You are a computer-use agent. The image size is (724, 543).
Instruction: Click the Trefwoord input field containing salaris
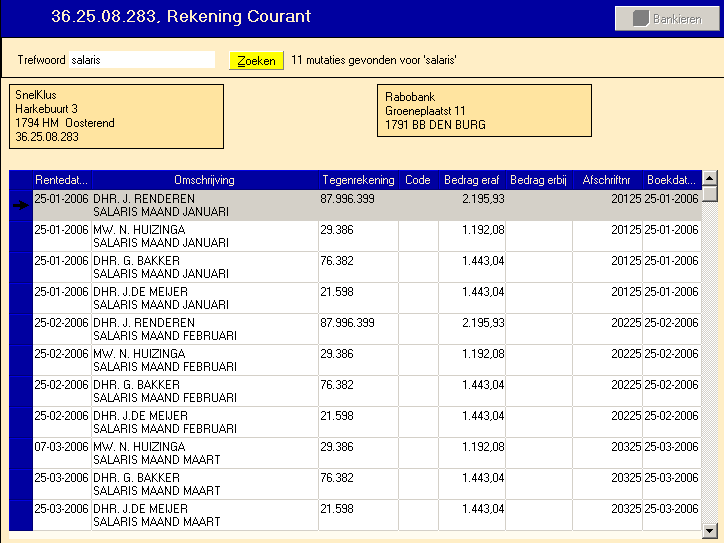pos(142,60)
